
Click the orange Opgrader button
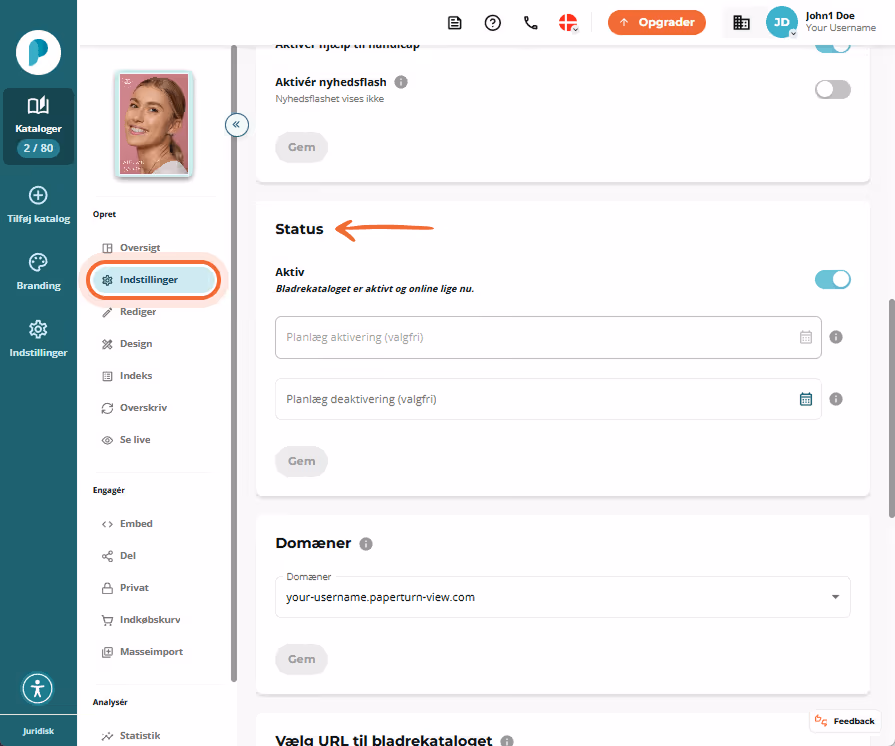tap(656, 22)
